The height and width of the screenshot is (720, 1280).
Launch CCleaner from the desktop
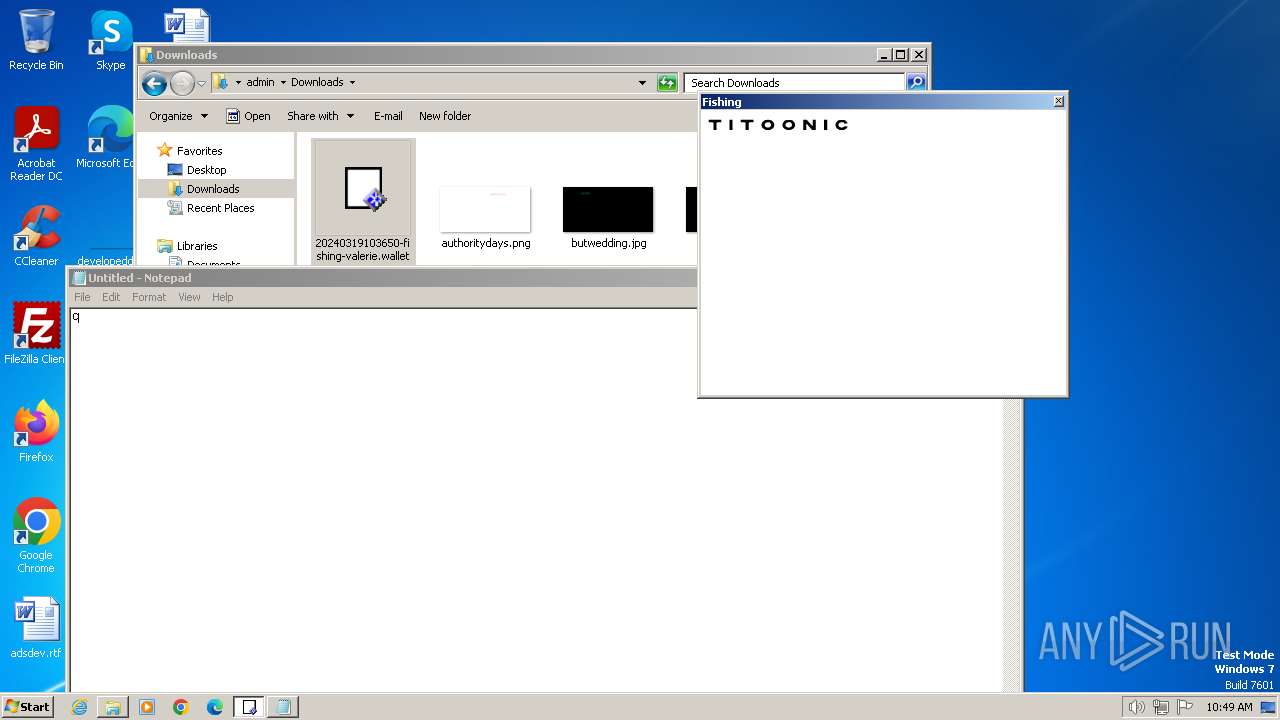point(36,236)
